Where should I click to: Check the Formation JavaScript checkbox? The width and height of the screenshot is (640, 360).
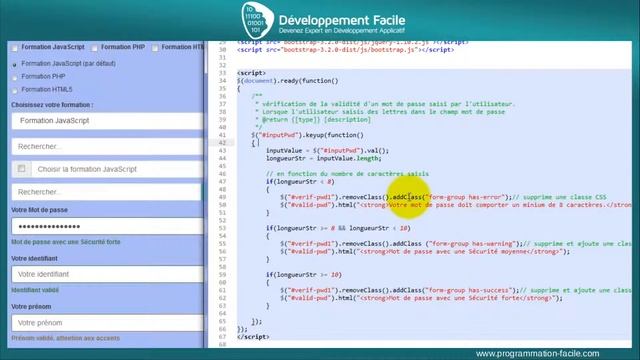(15, 48)
